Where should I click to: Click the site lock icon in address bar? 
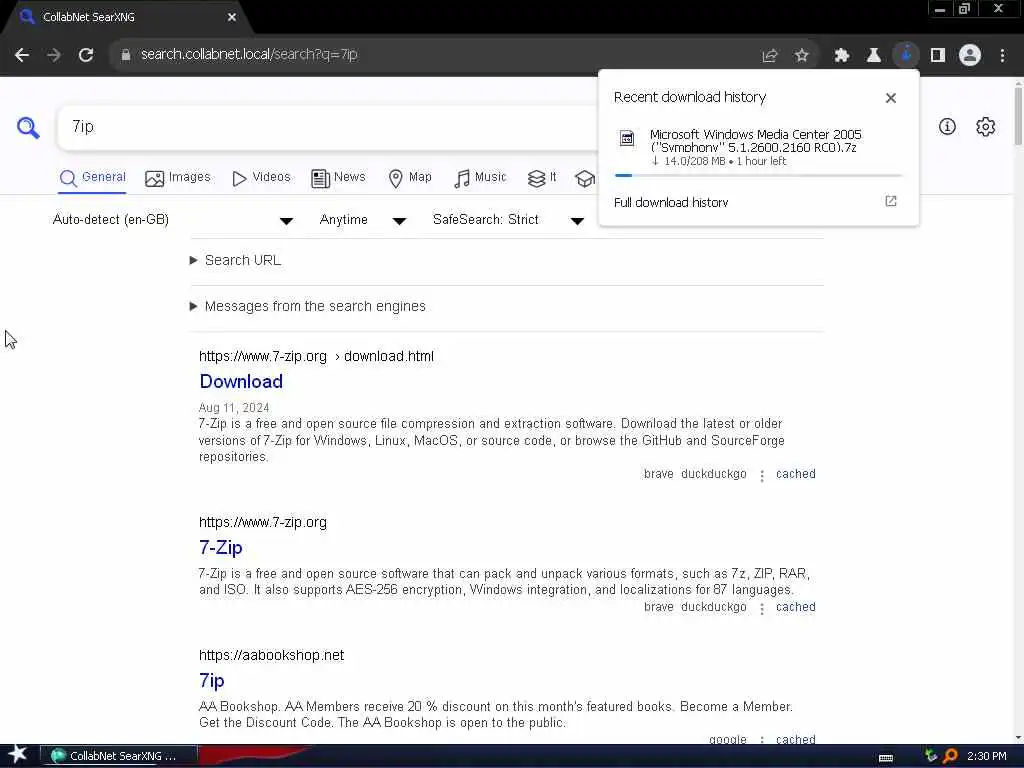(126, 55)
